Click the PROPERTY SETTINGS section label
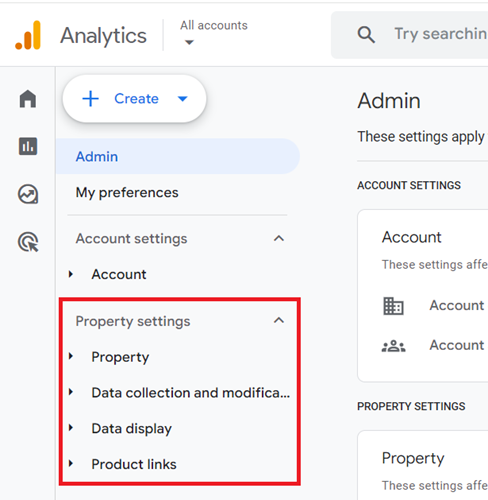Image resolution: width=488 pixels, height=500 pixels. [411, 406]
